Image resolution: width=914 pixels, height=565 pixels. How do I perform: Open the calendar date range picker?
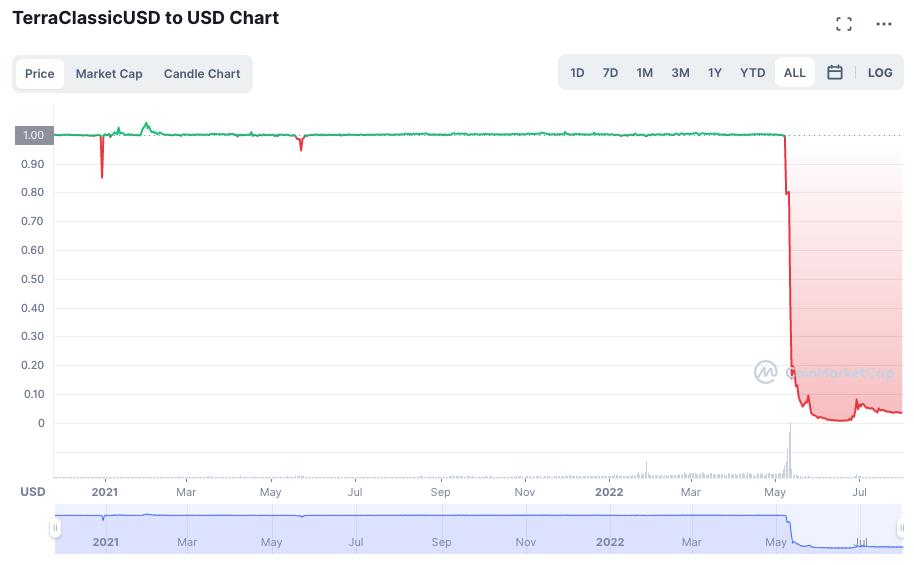tap(835, 73)
